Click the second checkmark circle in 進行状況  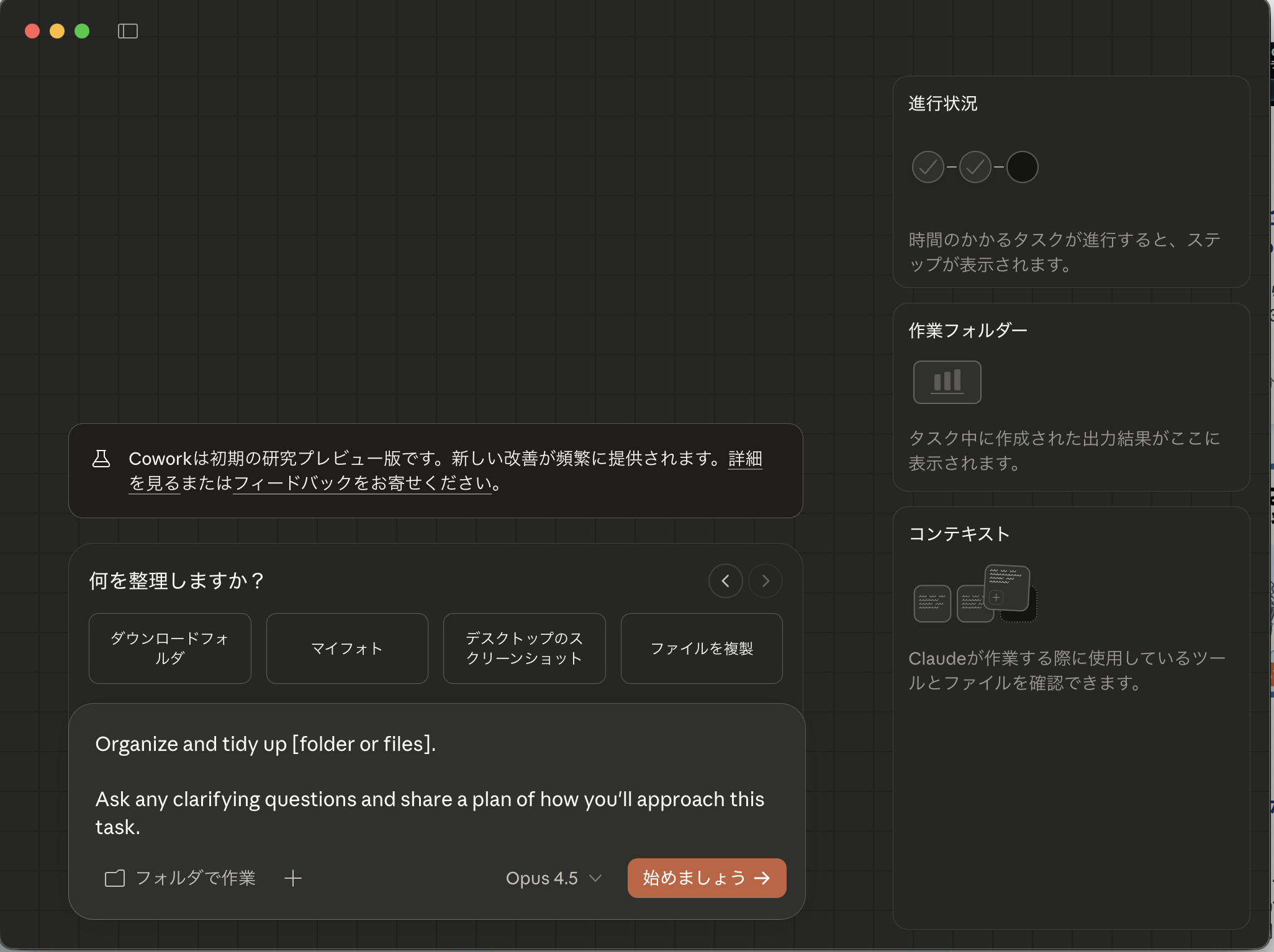[974, 166]
